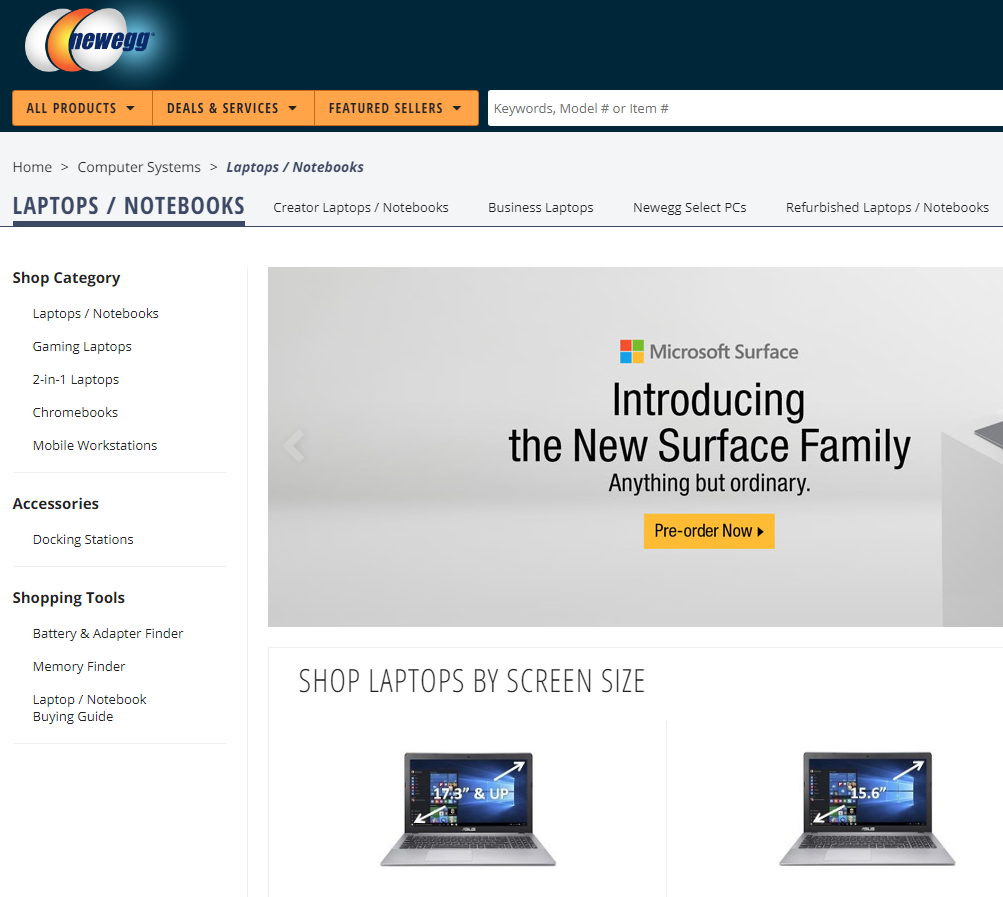Switch to Business Laptops tab
Image resolution: width=1003 pixels, height=897 pixels.
coord(541,207)
